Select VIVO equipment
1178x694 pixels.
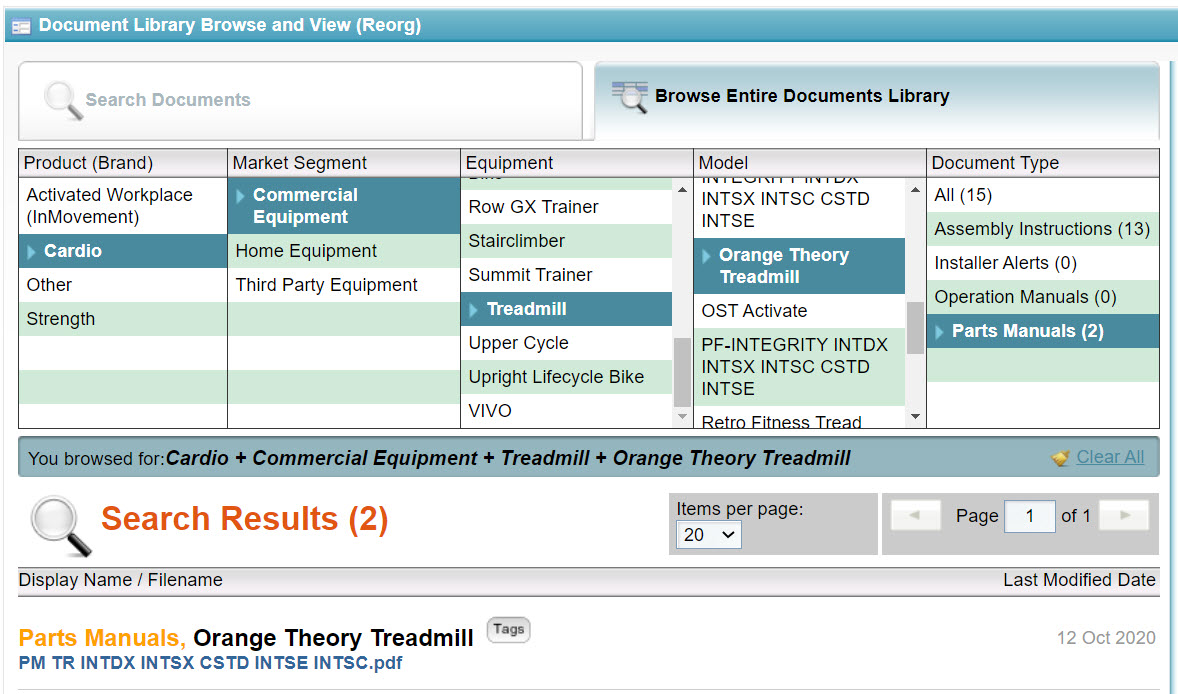(x=566, y=410)
